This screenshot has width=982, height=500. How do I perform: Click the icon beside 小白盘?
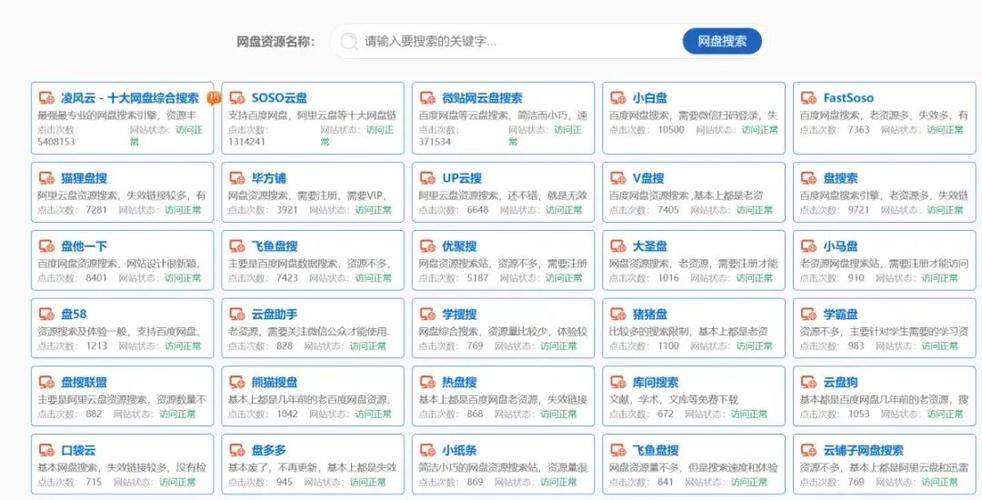pyautogui.click(x=618, y=98)
